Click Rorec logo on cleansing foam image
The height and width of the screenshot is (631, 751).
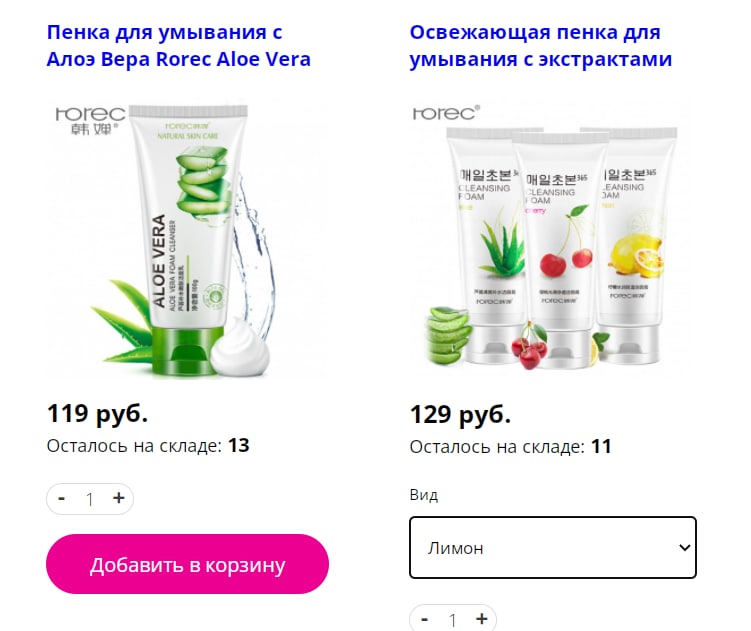click(446, 113)
